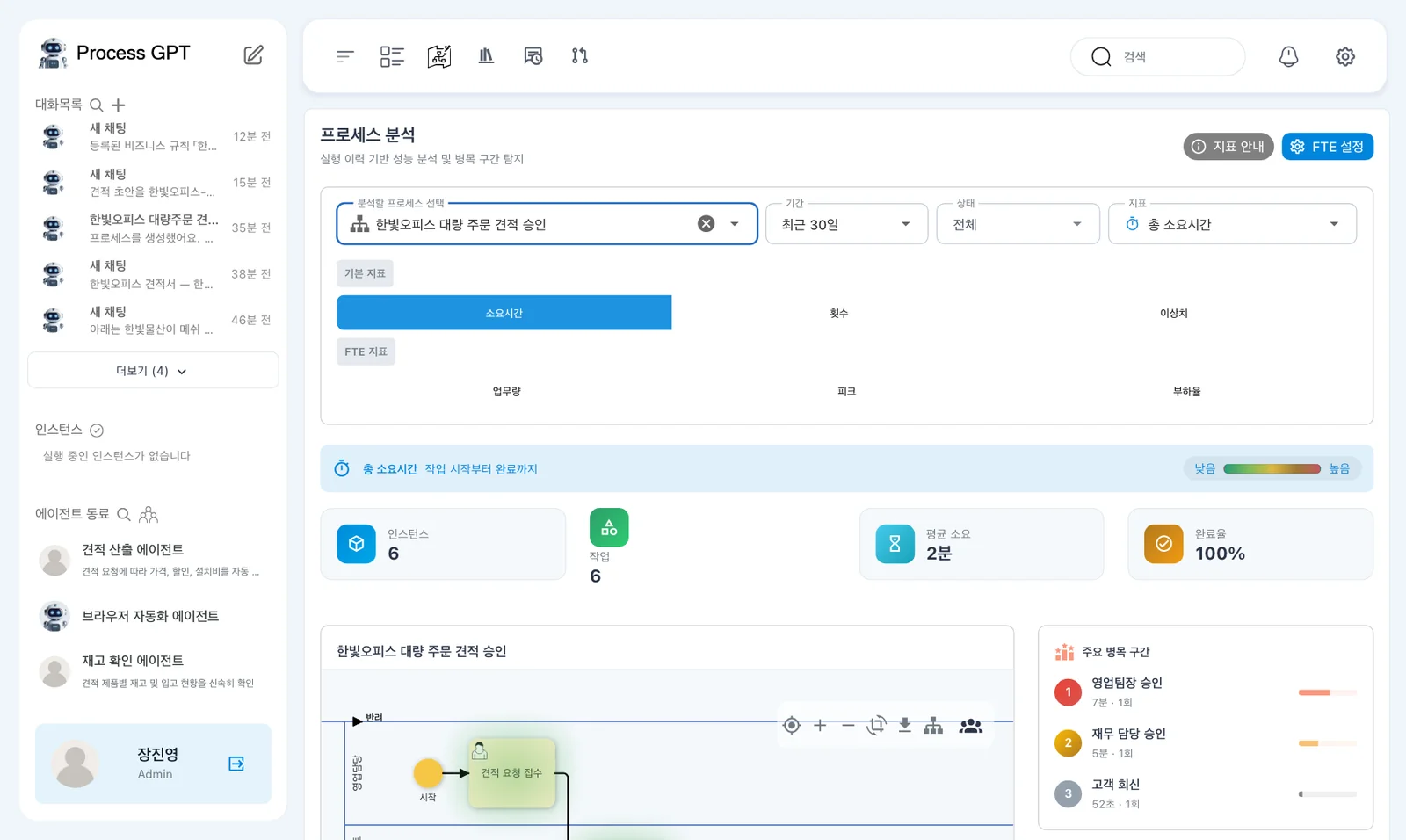Click the hierarchy tree icon on diagram toolbar
The image size is (1406, 840).
(933, 725)
